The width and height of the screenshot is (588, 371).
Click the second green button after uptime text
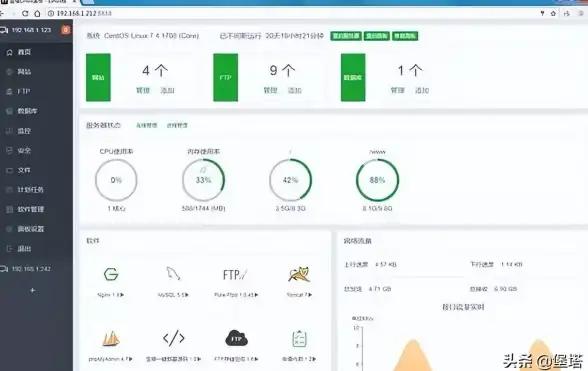[377, 36]
